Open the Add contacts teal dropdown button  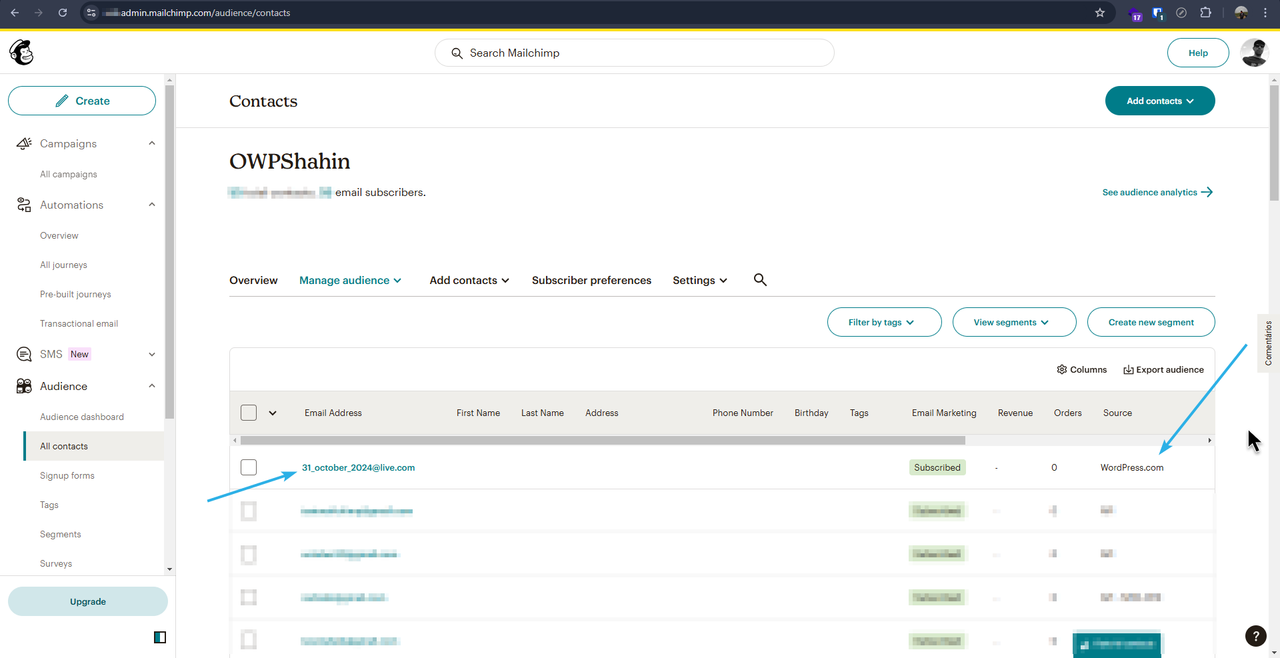coord(1160,101)
